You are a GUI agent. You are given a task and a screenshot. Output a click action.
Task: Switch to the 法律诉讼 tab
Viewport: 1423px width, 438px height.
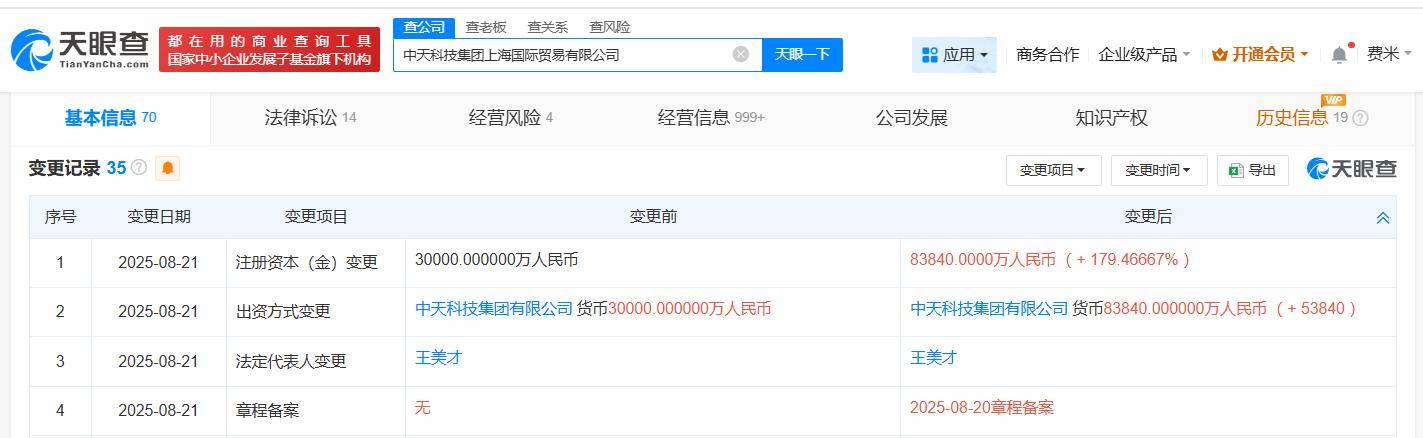(x=310, y=118)
